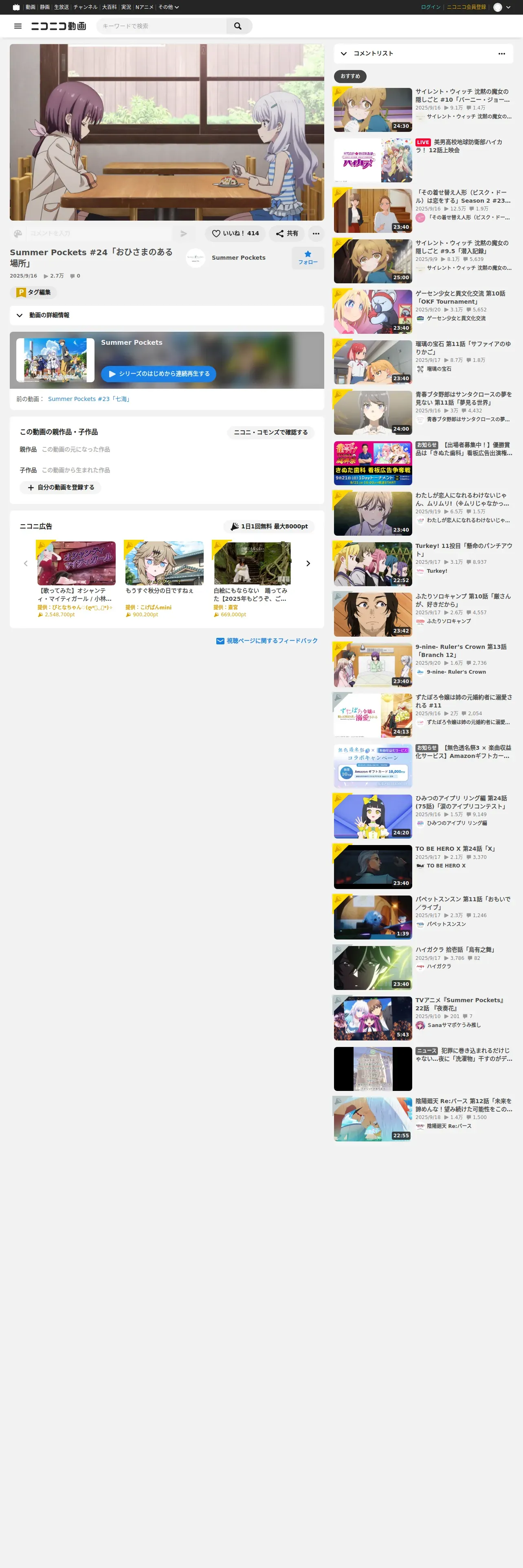Viewport: 523px width, 1568px height.
Task: Open ずたぼろ令嬢 #11 video thumbnail
Action: (373, 716)
